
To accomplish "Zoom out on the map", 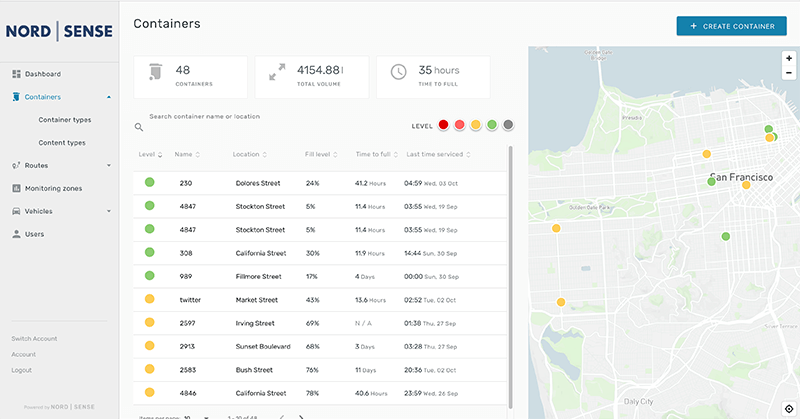I will point(789,73).
